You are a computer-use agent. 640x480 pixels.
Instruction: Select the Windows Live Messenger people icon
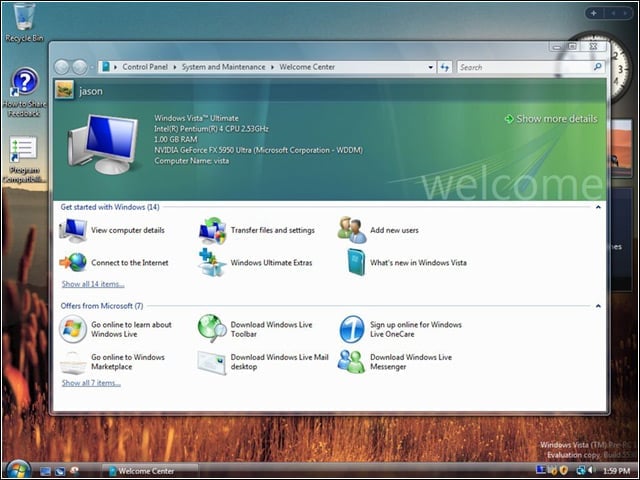[351, 362]
